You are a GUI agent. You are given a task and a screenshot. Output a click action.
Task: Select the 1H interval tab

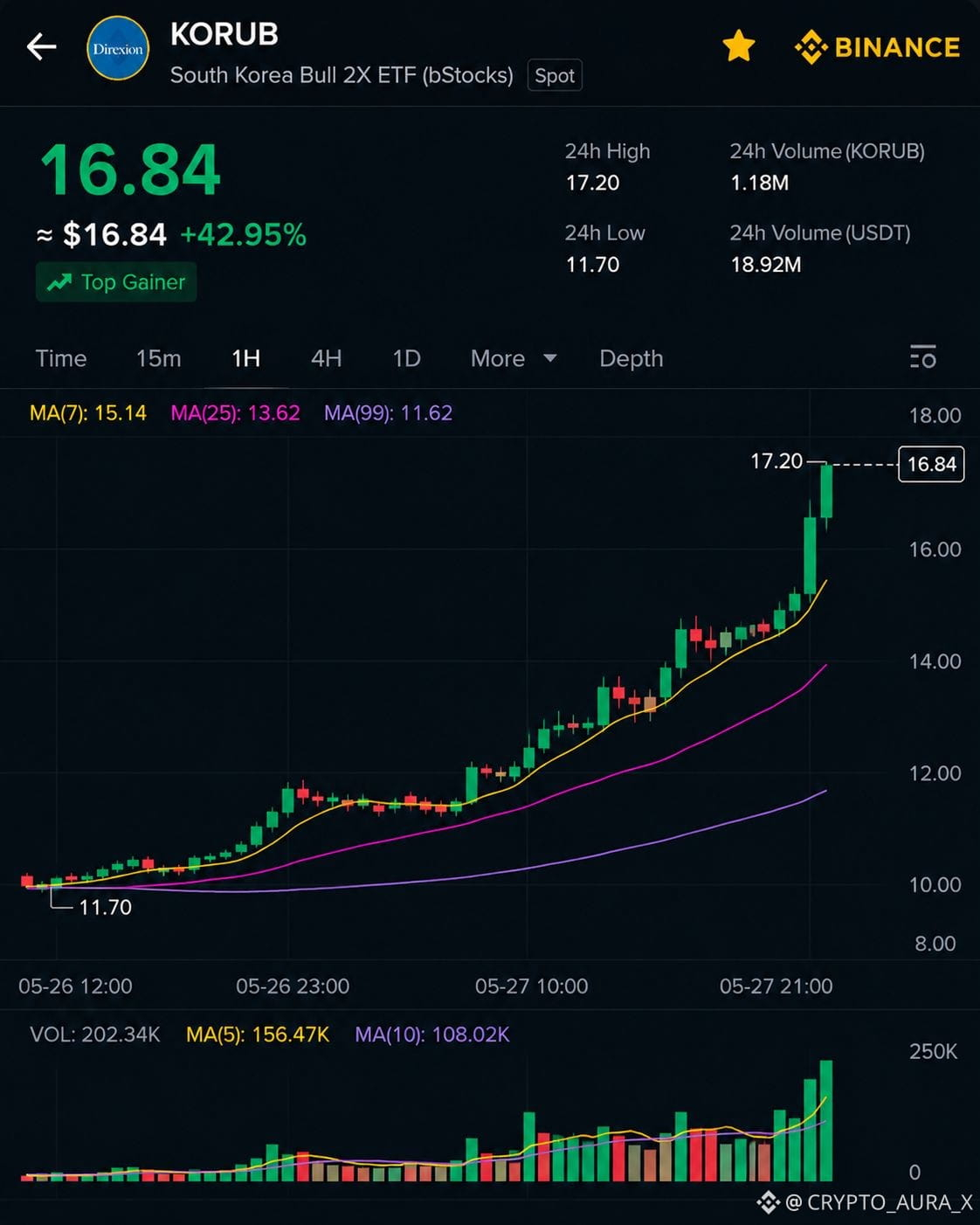click(x=246, y=358)
